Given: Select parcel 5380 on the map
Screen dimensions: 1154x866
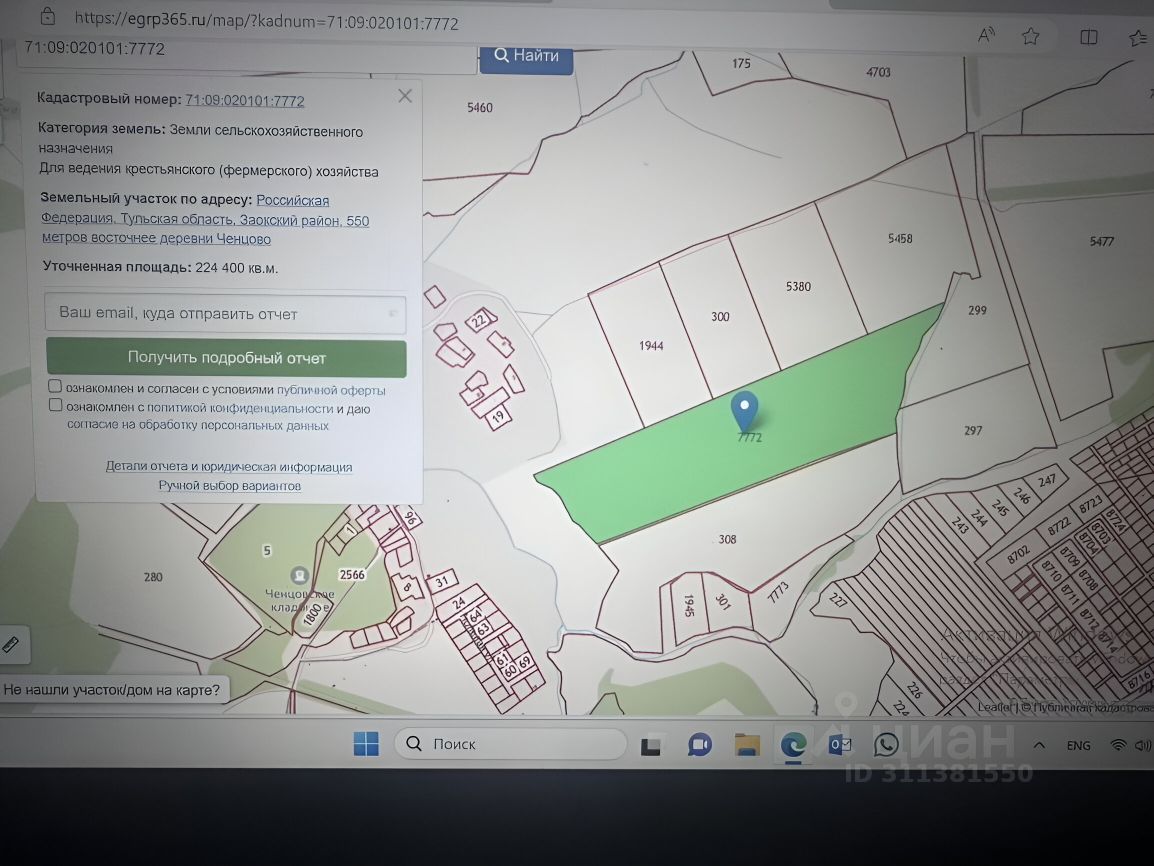Looking at the screenshot, I should tap(798, 286).
